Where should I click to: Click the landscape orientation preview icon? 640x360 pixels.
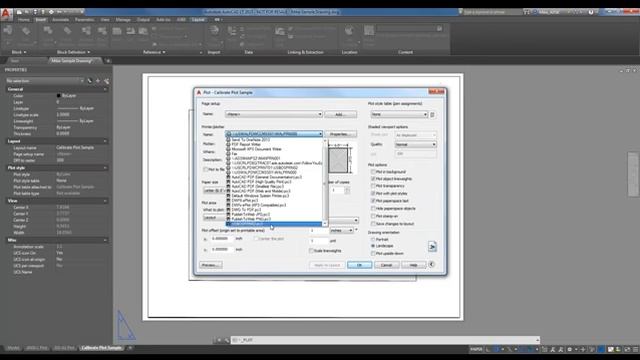pyautogui.click(x=432, y=246)
